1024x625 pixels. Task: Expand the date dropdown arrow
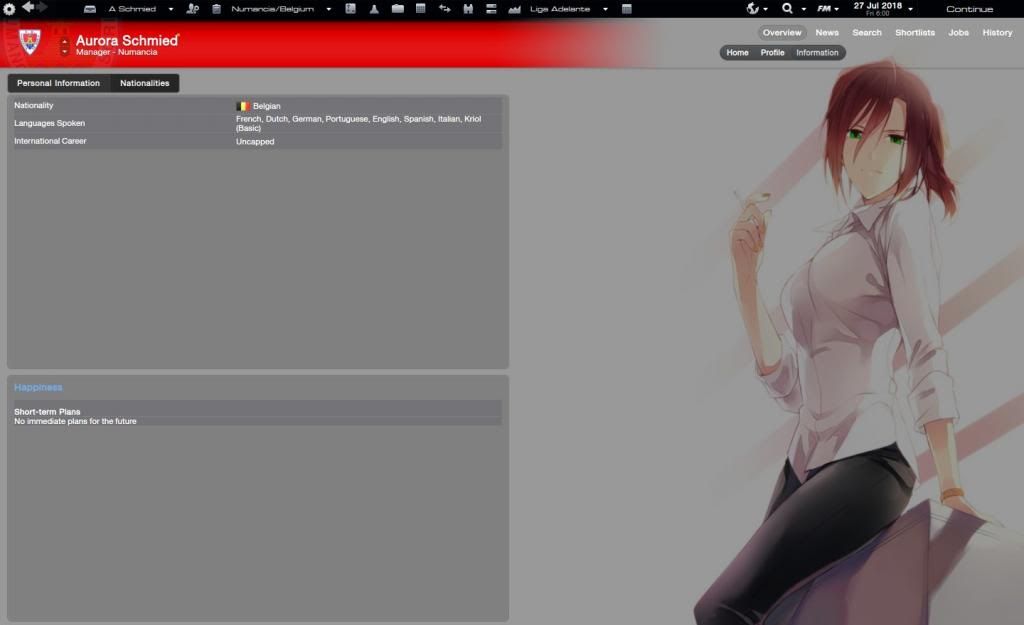tap(910, 9)
